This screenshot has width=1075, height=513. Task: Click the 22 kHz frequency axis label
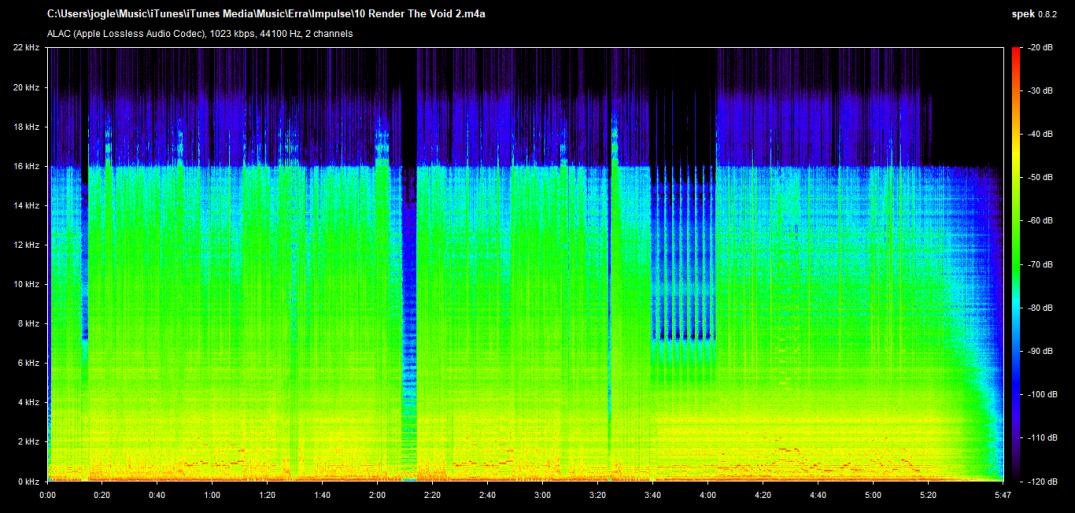pos(27,48)
